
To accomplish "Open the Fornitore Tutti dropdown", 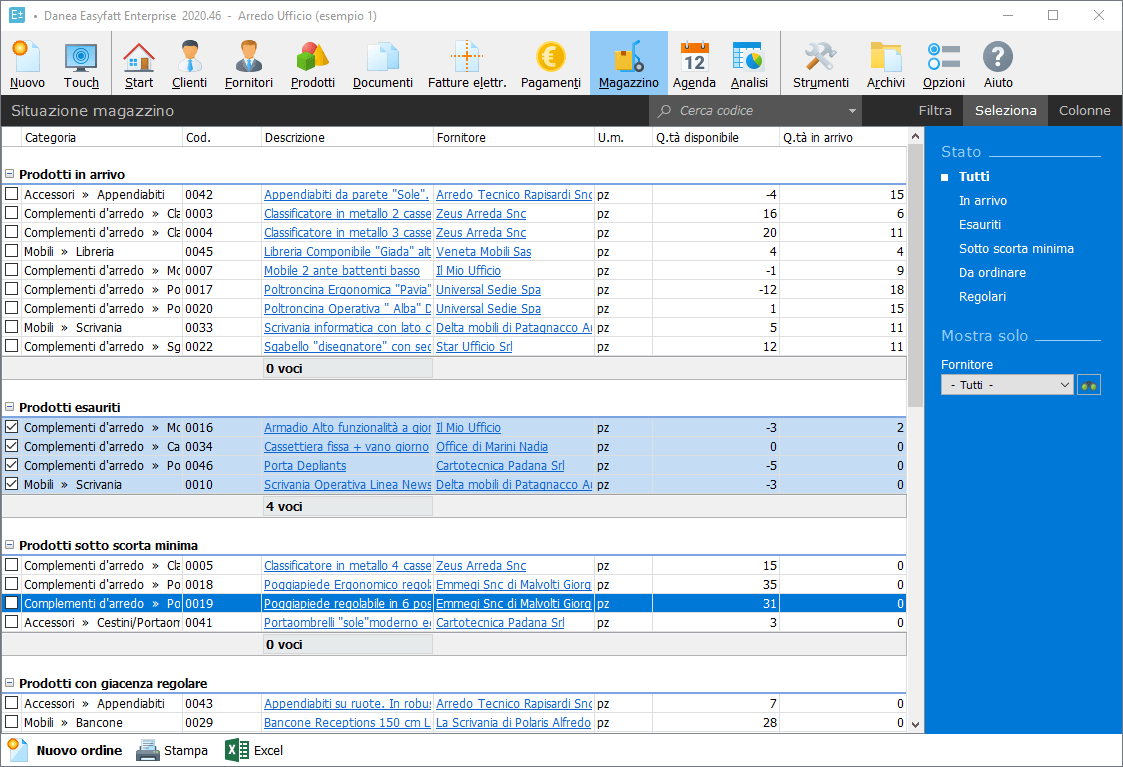I will coord(1006,385).
